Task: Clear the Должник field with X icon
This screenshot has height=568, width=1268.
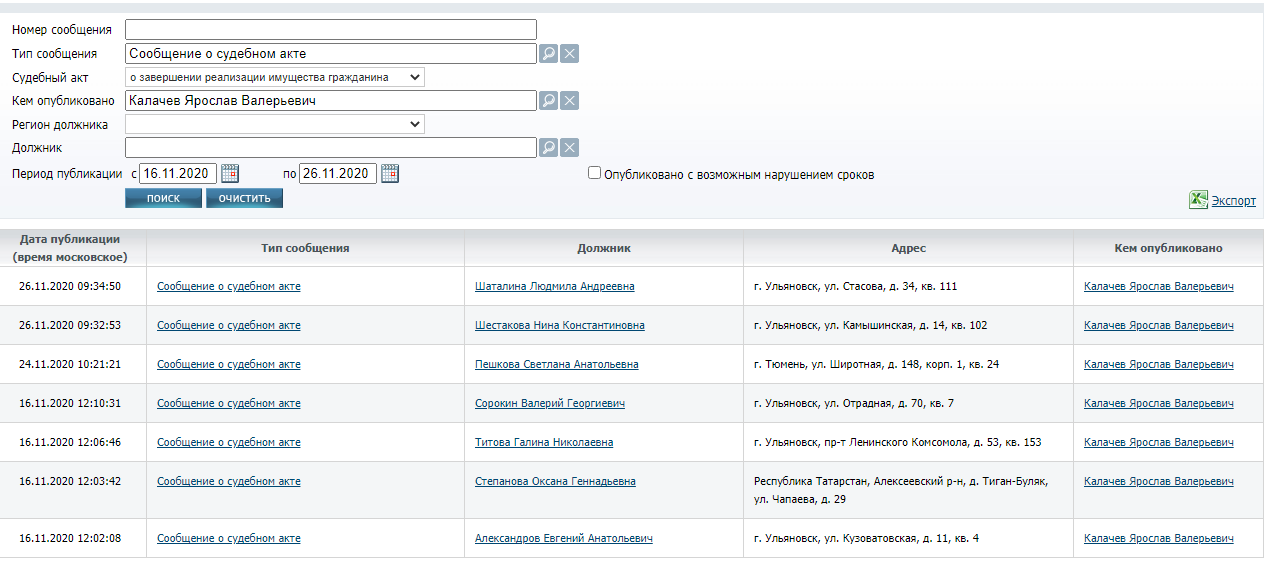Action: (569, 148)
